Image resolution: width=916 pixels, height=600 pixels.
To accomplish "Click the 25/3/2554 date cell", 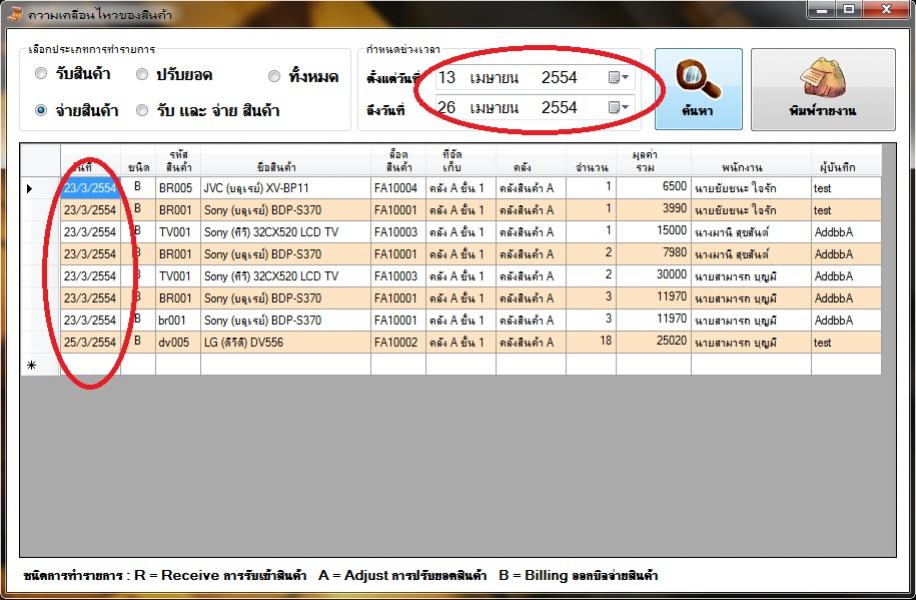I will [x=91, y=342].
